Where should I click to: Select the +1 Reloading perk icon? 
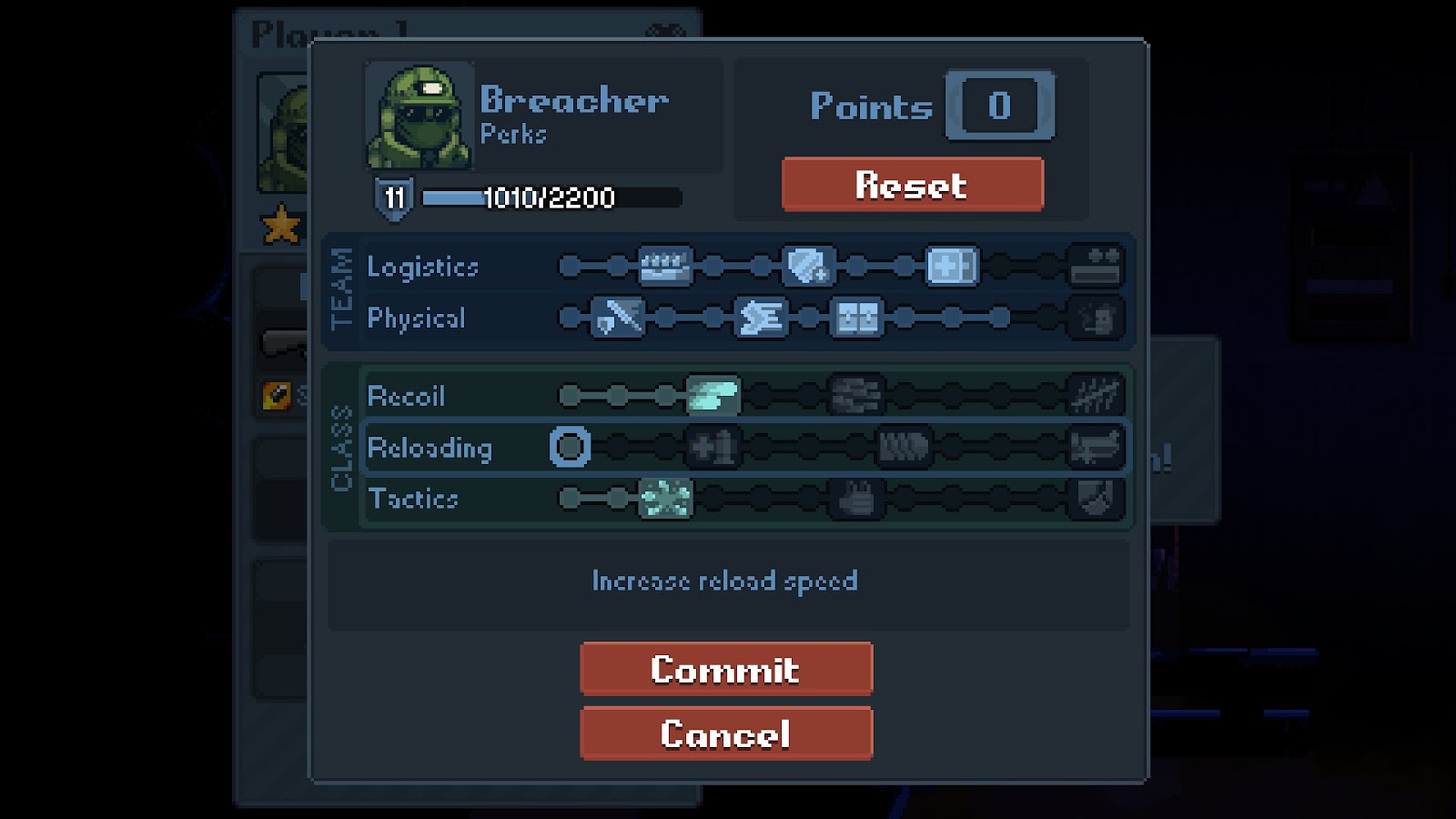[x=713, y=447]
